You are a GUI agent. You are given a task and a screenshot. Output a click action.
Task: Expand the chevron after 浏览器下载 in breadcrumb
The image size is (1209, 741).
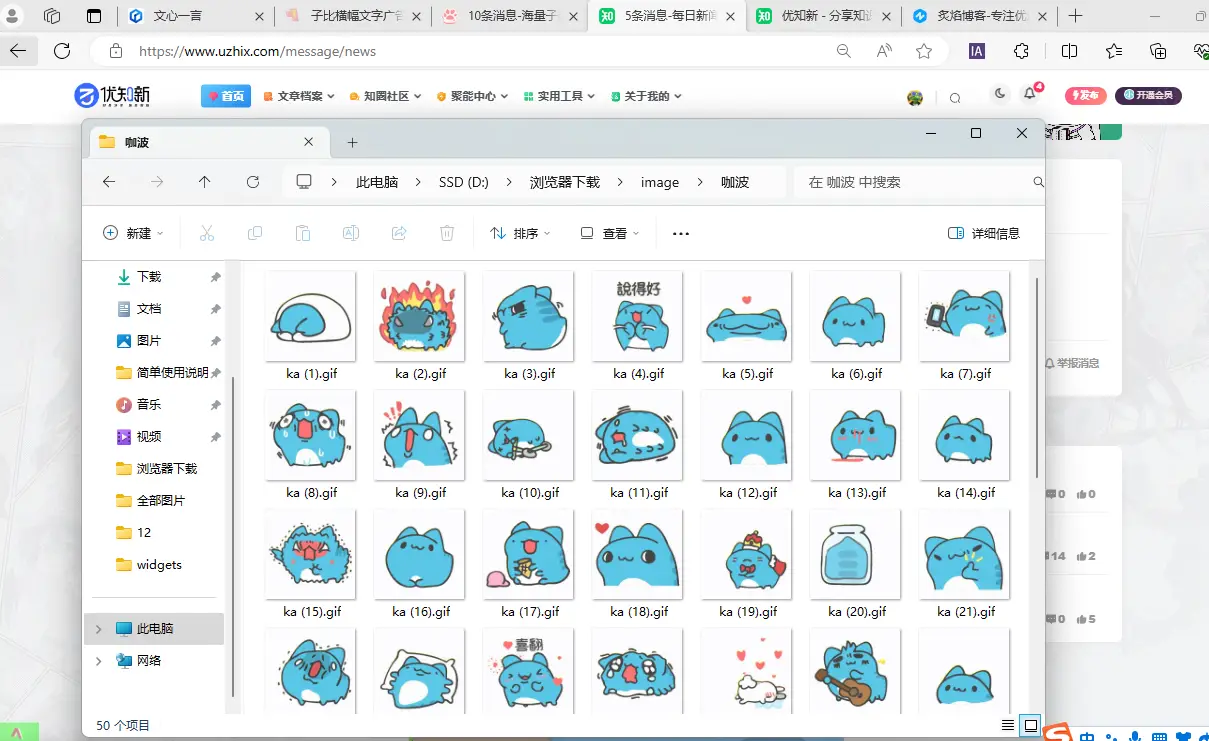(620, 182)
